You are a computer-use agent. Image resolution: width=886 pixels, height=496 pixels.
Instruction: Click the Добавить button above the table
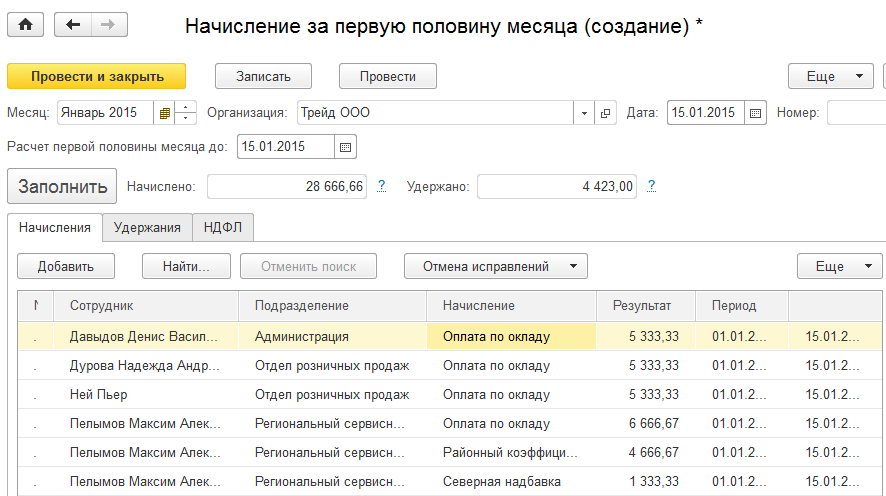pos(66,267)
